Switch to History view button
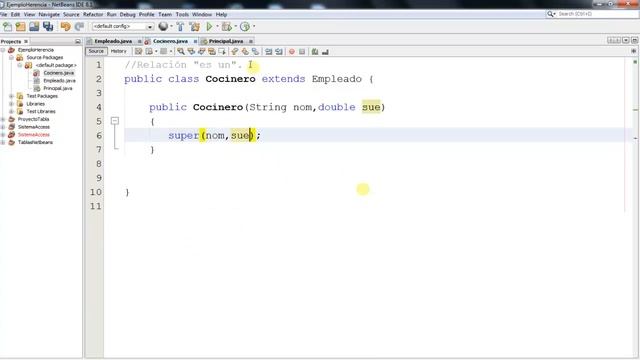The height and width of the screenshot is (360, 640). click(x=119, y=51)
